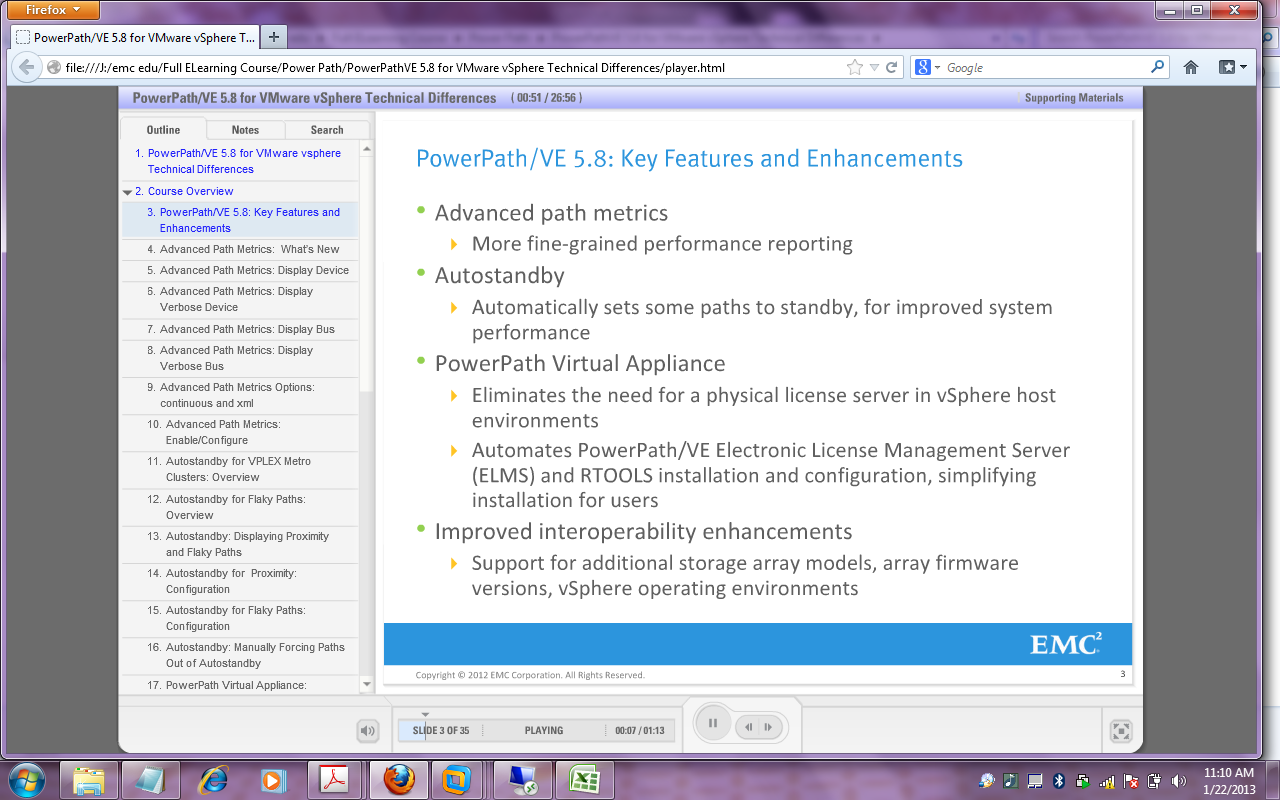1280x800 pixels.
Task: Toggle fullscreen with the player's expand icon
Action: (x=1120, y=731)
